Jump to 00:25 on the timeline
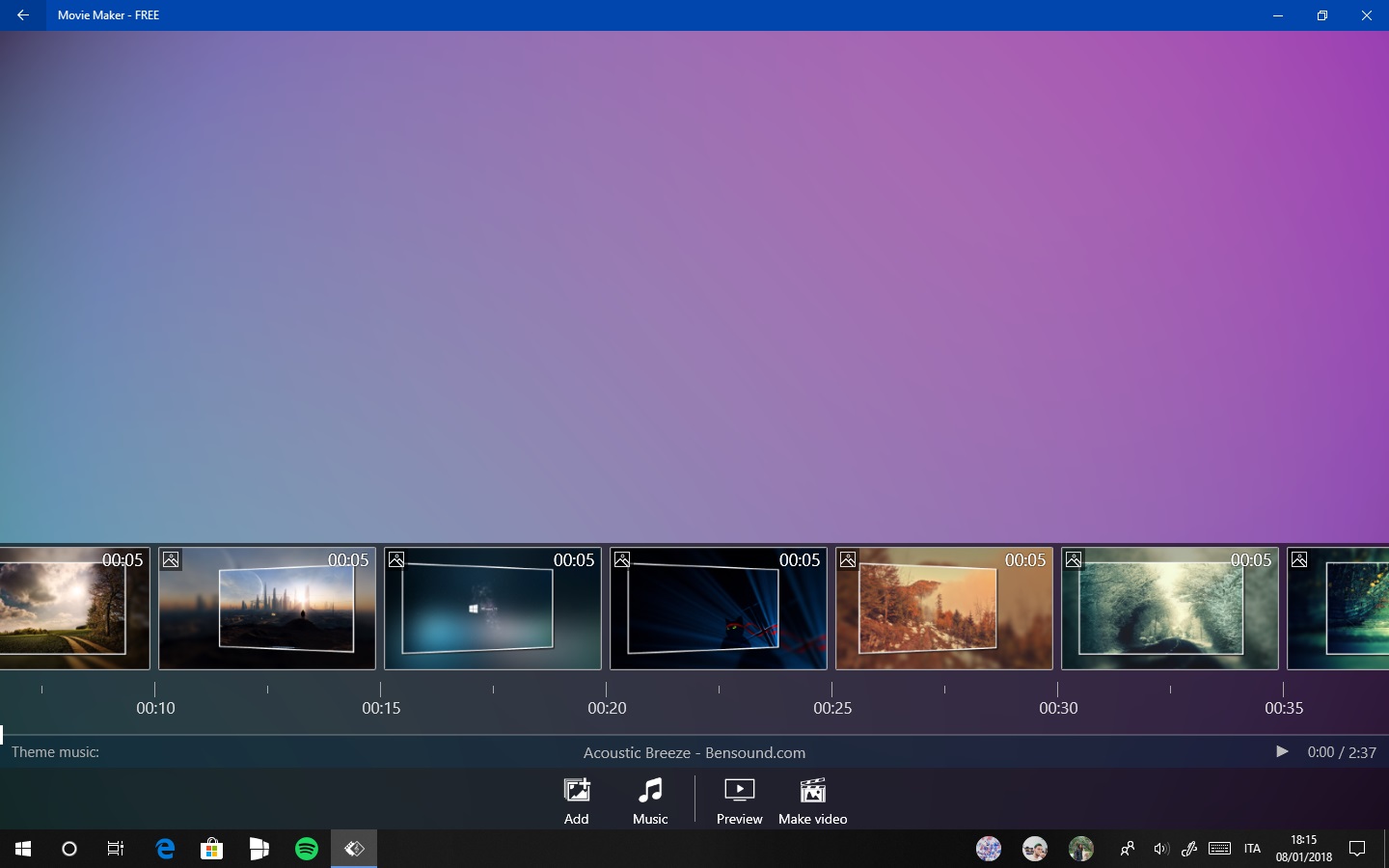The image size is (1389, 868). [x=832, y=708]
